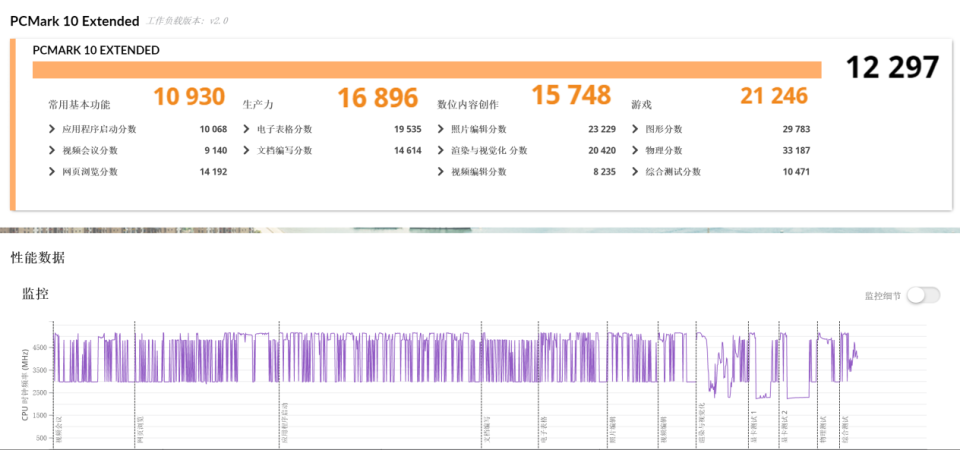The width and height of the screenshot is (960, 450).
Task: Select the 视频会议 marker in chart
Action: [x=59, y=429]
